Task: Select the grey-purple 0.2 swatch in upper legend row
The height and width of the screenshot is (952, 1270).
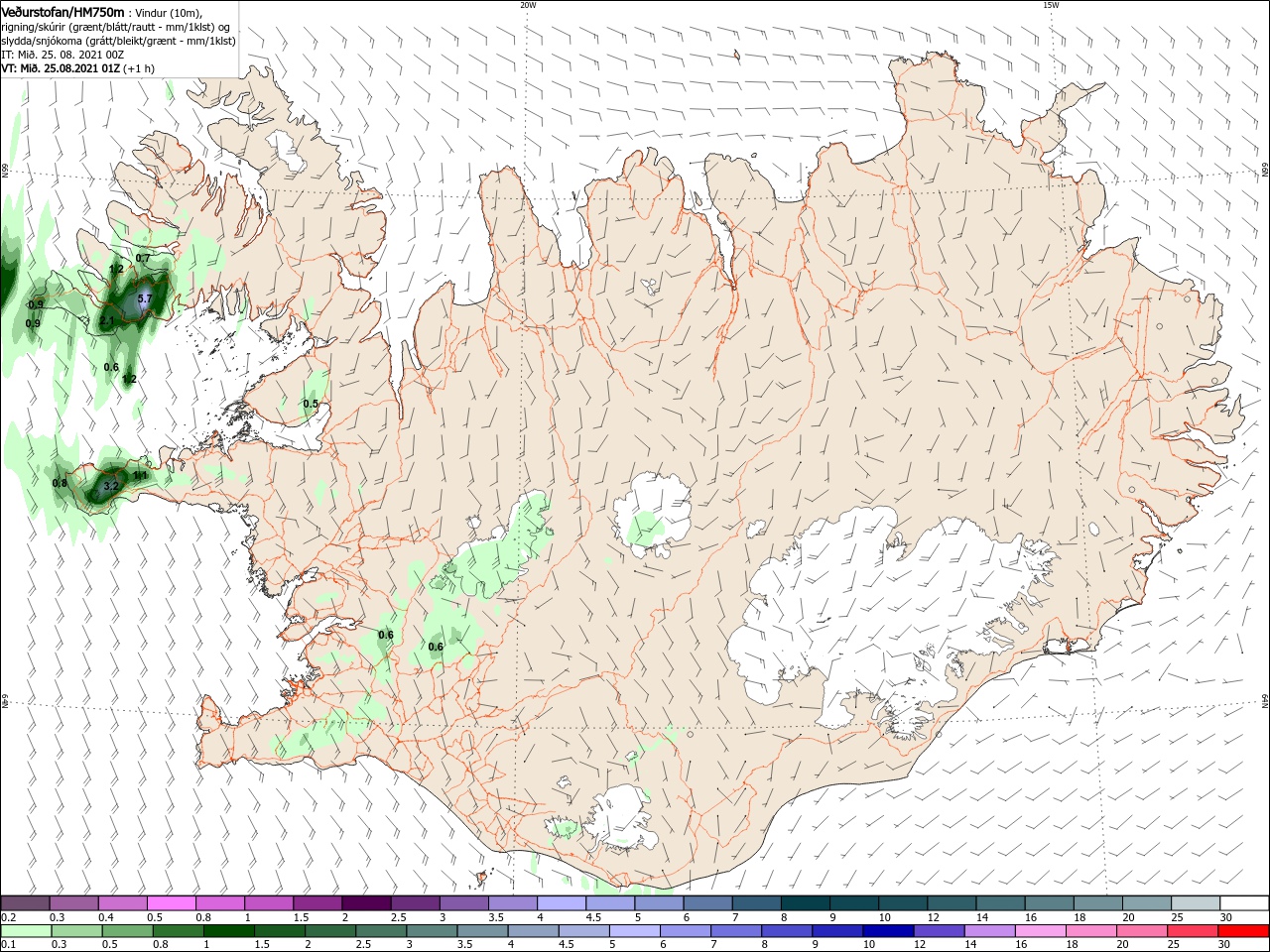Action: click(25, 903)
